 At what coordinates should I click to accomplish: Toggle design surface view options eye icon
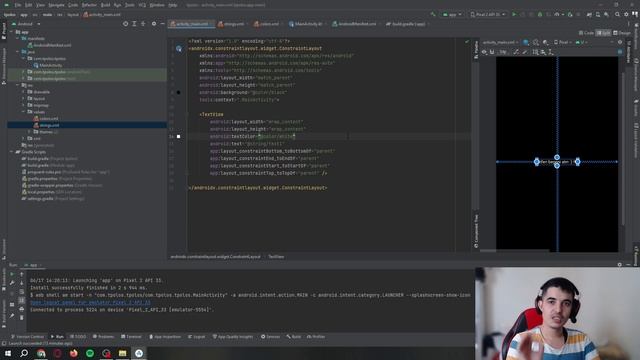pos(484,52)
